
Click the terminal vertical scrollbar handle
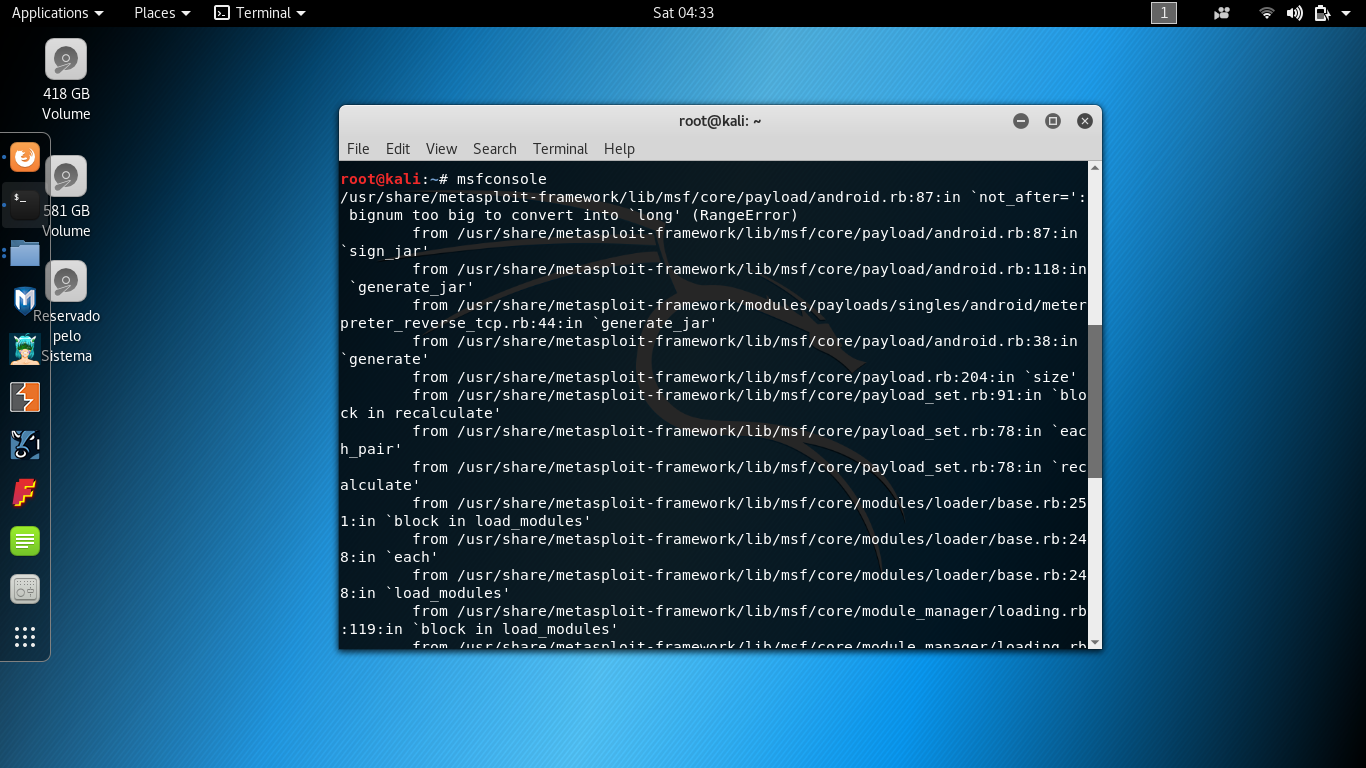click(x=1094, y=400)
